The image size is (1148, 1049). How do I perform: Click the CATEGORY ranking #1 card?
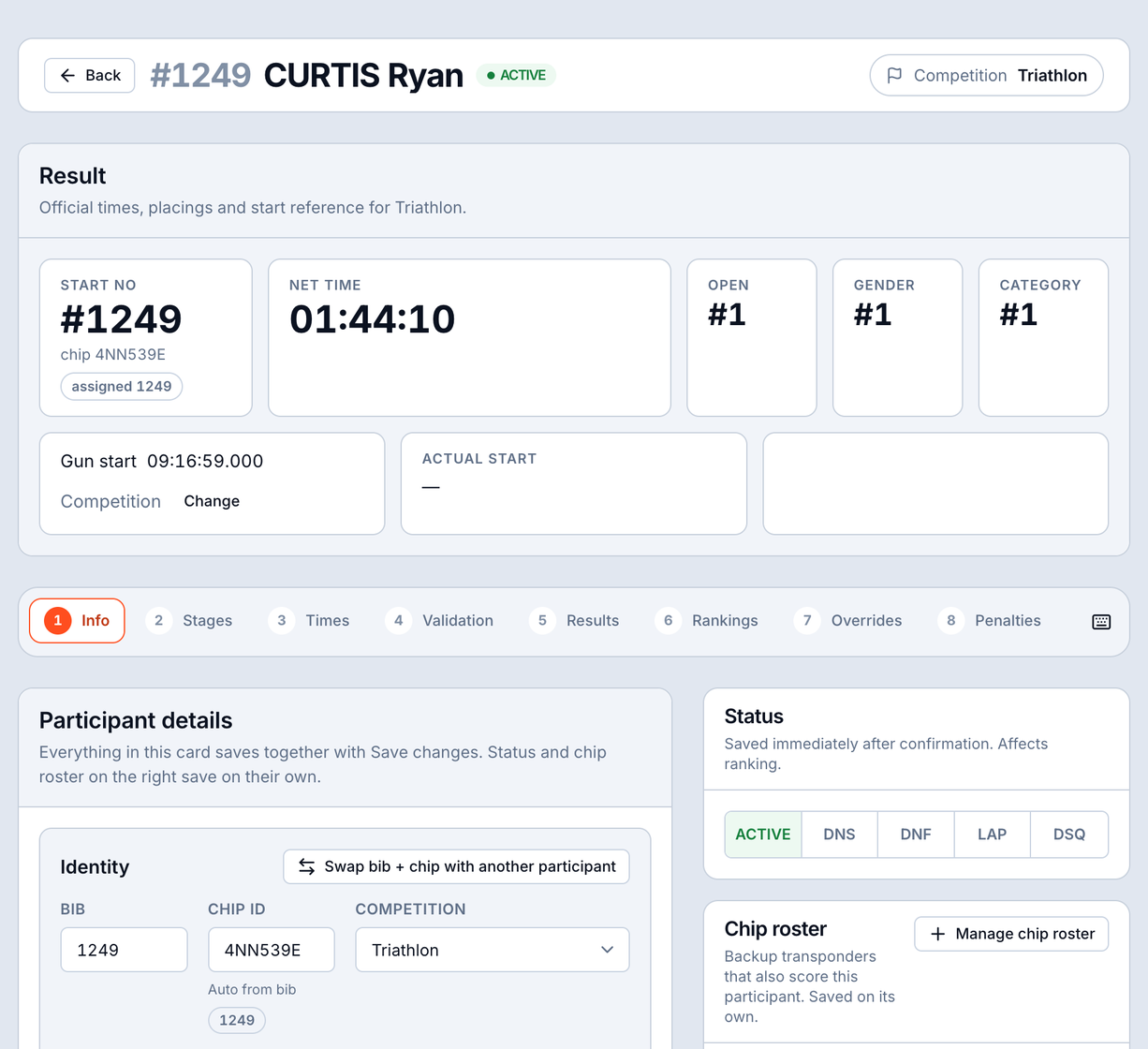pos(1044,338)
